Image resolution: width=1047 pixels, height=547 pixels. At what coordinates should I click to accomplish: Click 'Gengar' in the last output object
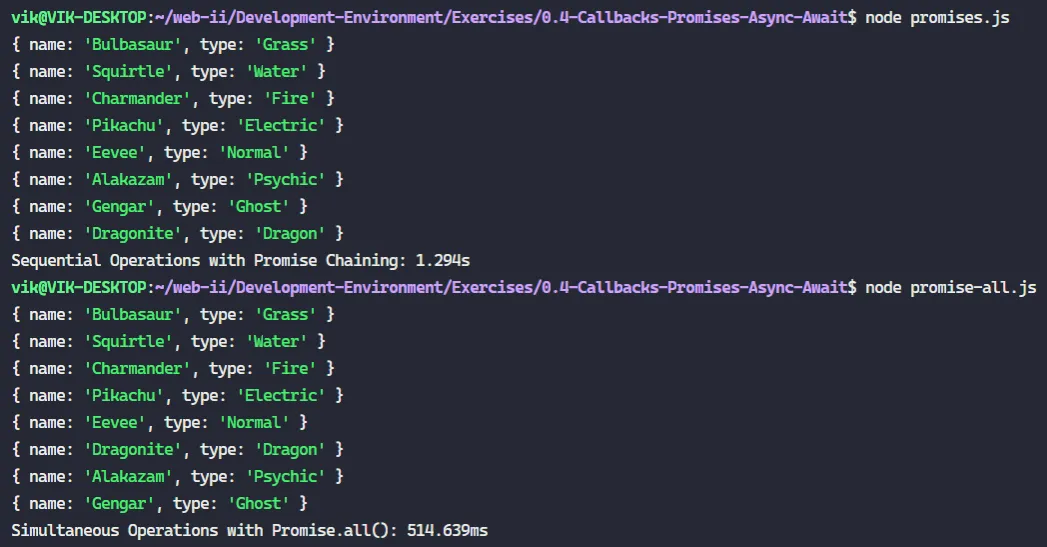119,504
